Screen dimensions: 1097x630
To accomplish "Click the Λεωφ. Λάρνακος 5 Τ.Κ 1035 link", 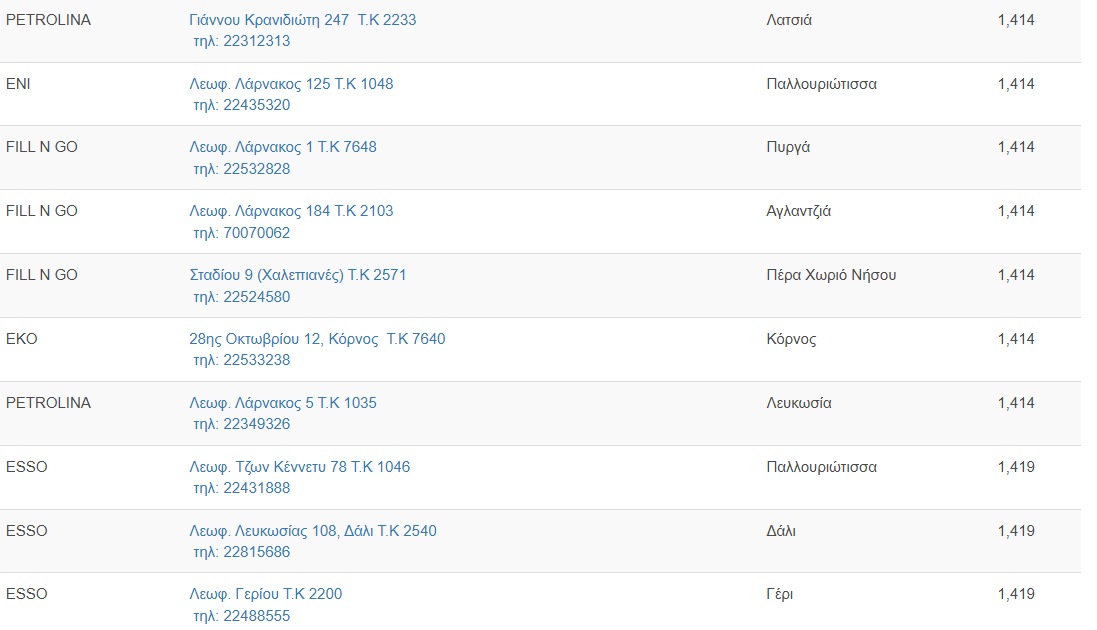I will (x=283, y=403).
